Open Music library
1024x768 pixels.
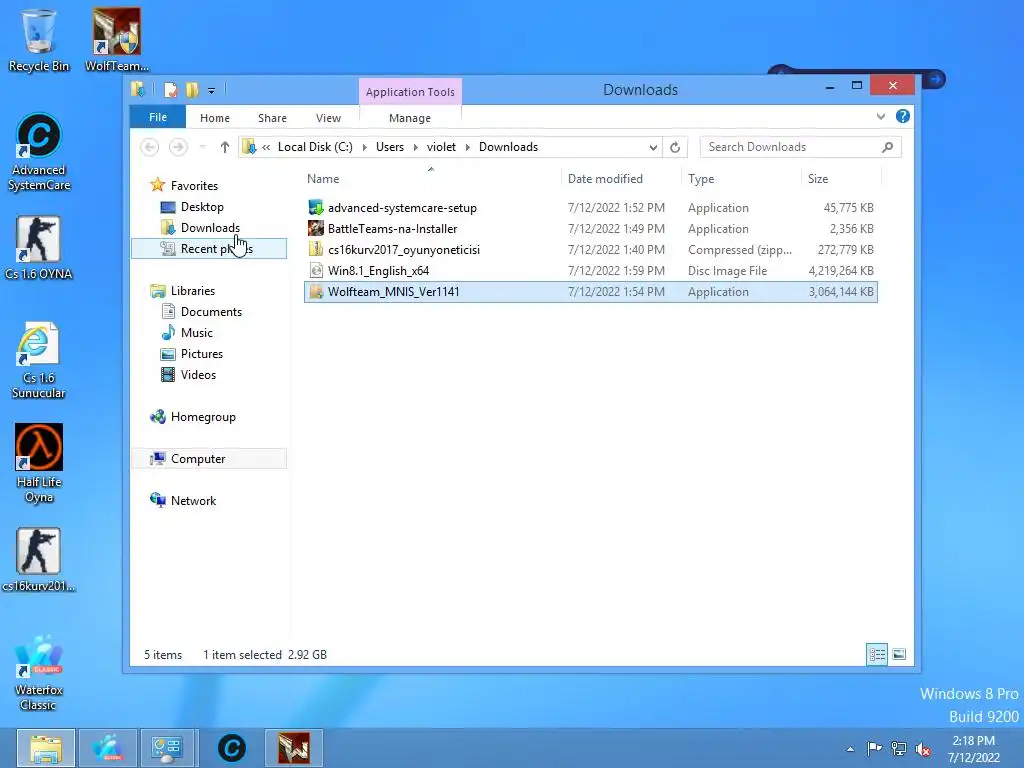(197, 332)
